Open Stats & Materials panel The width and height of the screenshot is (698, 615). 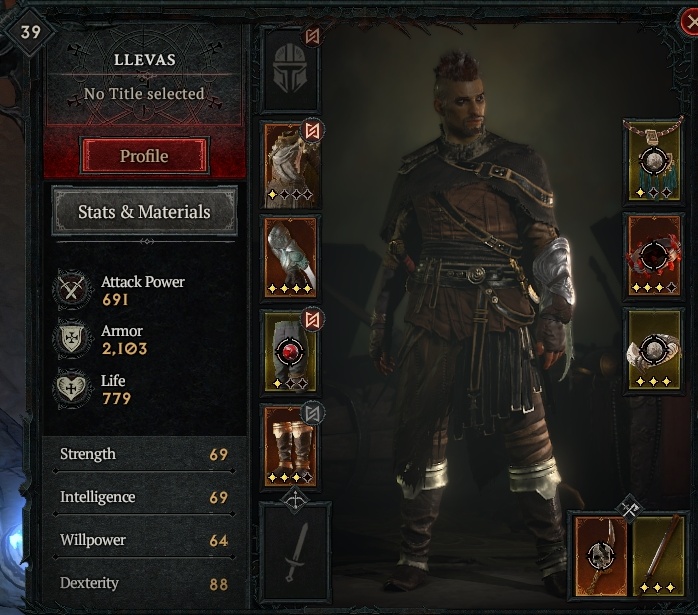[144, 211]
